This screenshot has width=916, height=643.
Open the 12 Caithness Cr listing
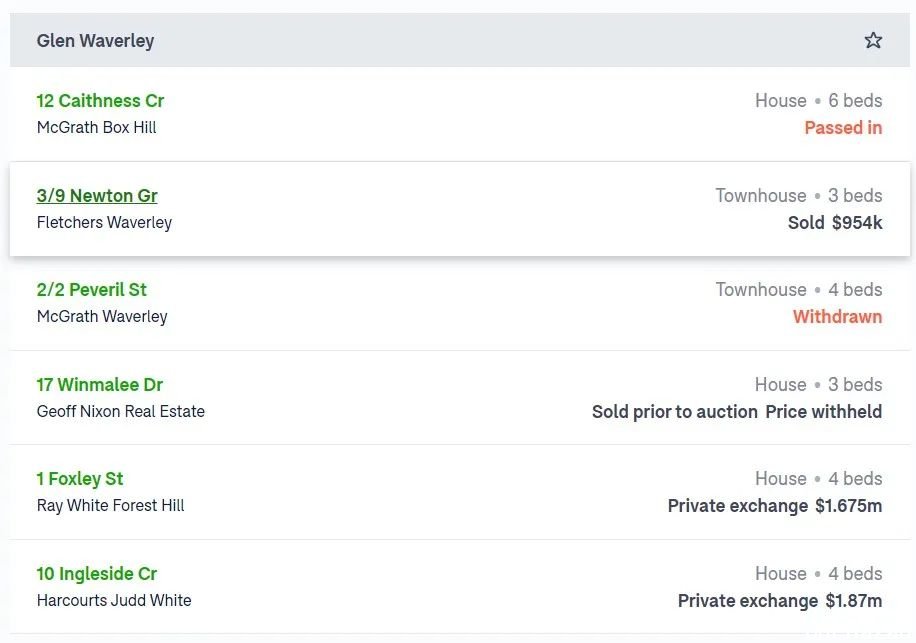click(x=100, y=100)
